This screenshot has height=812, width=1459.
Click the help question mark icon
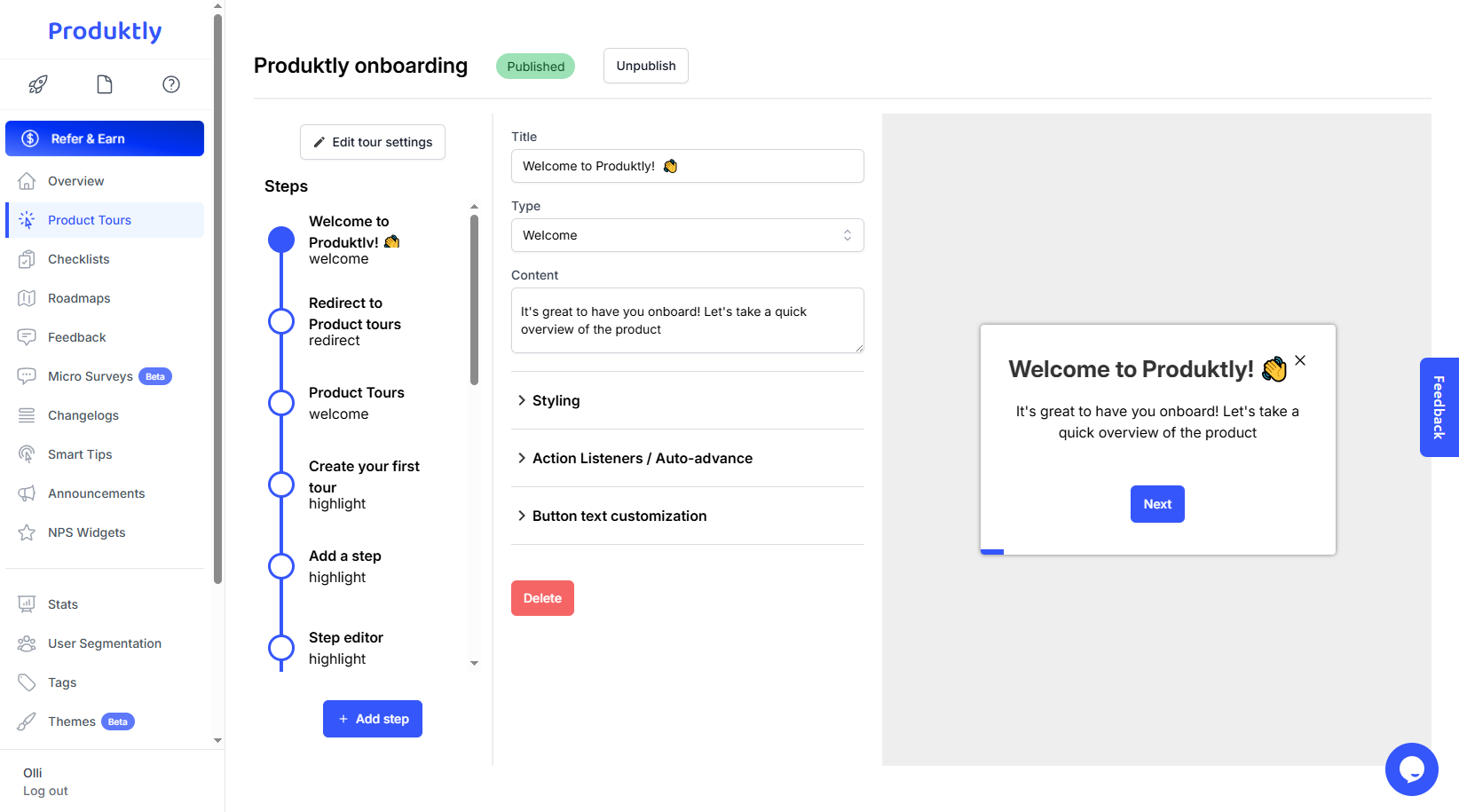click(x=171, y=84)
